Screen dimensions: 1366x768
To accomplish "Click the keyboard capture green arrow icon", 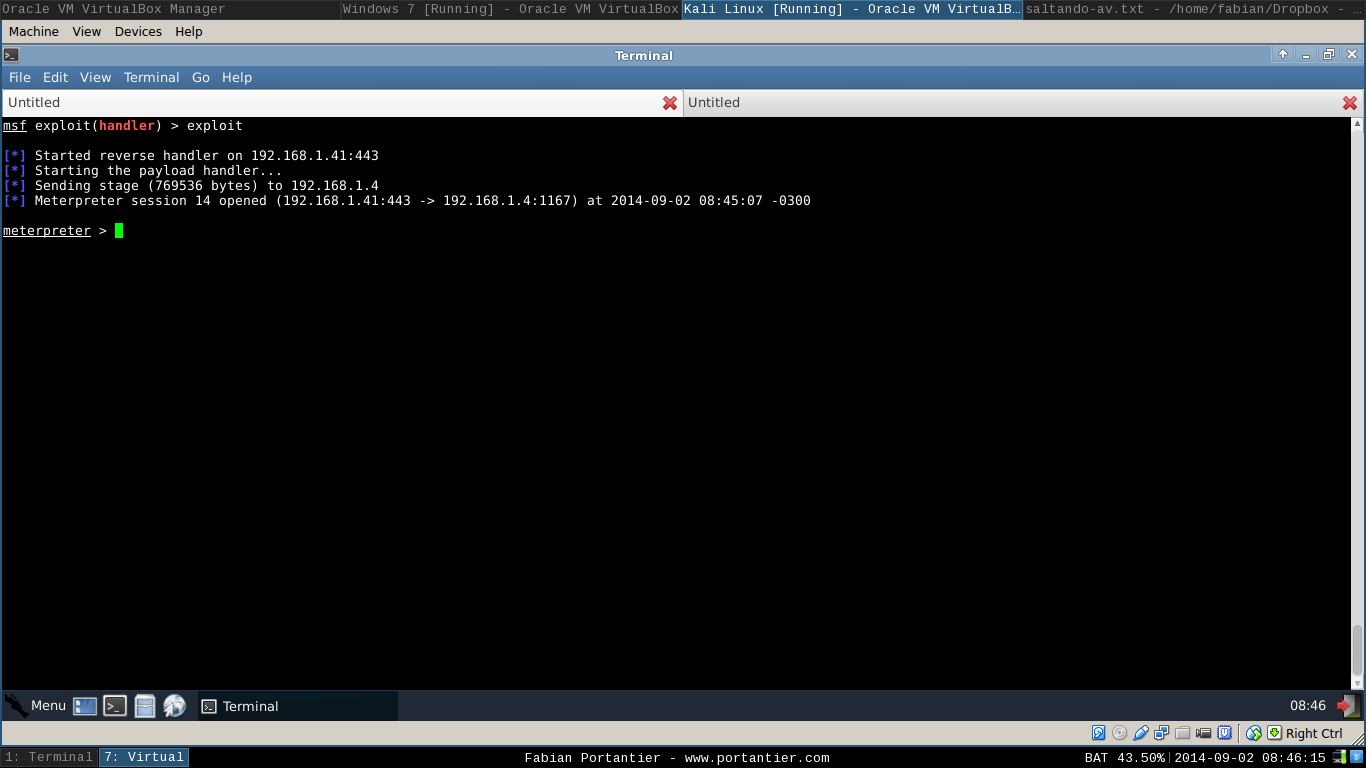I will coord(1274,733).
